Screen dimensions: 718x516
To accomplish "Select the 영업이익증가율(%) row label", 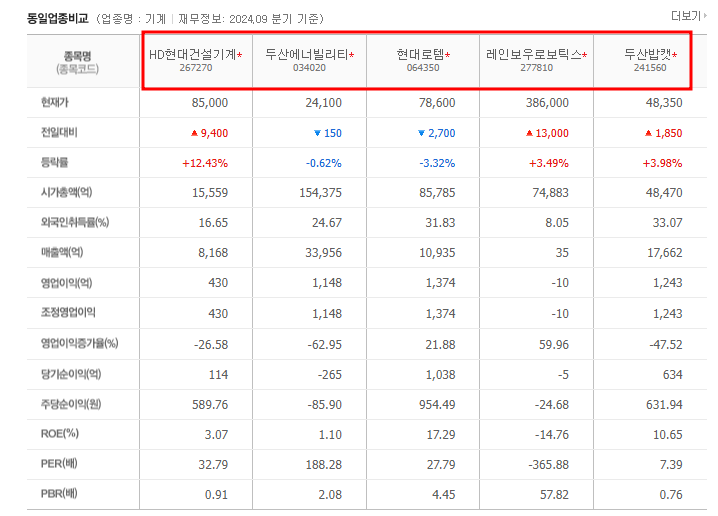I will (80, 343).
